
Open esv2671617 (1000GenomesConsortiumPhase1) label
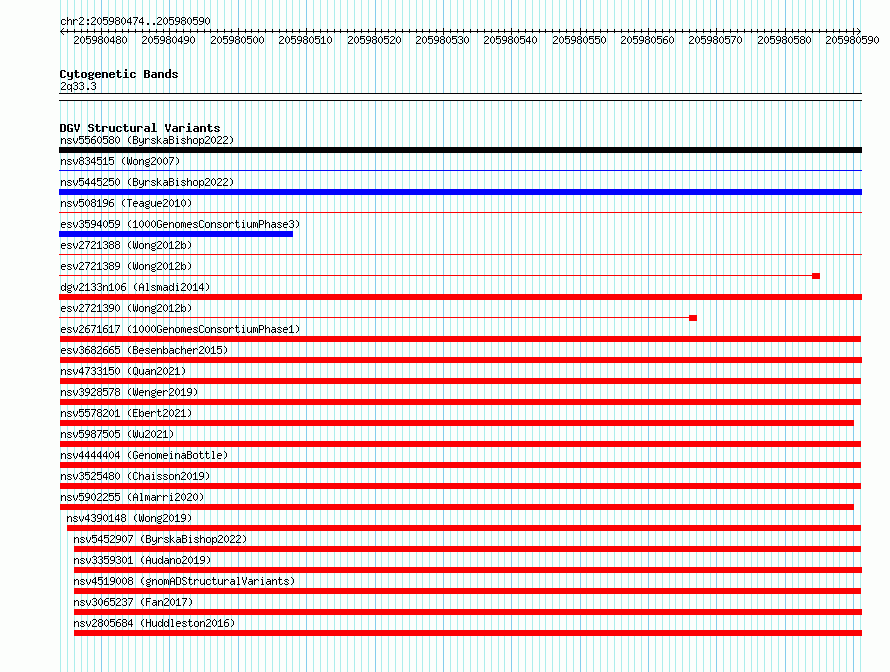[x=180, y=329]
